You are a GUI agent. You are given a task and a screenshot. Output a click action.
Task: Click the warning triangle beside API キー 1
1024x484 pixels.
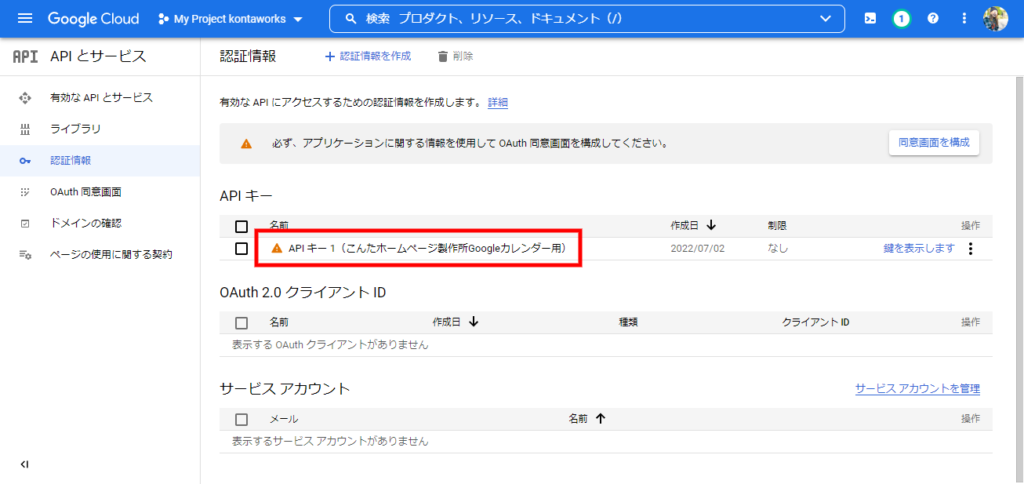point(277,248)
